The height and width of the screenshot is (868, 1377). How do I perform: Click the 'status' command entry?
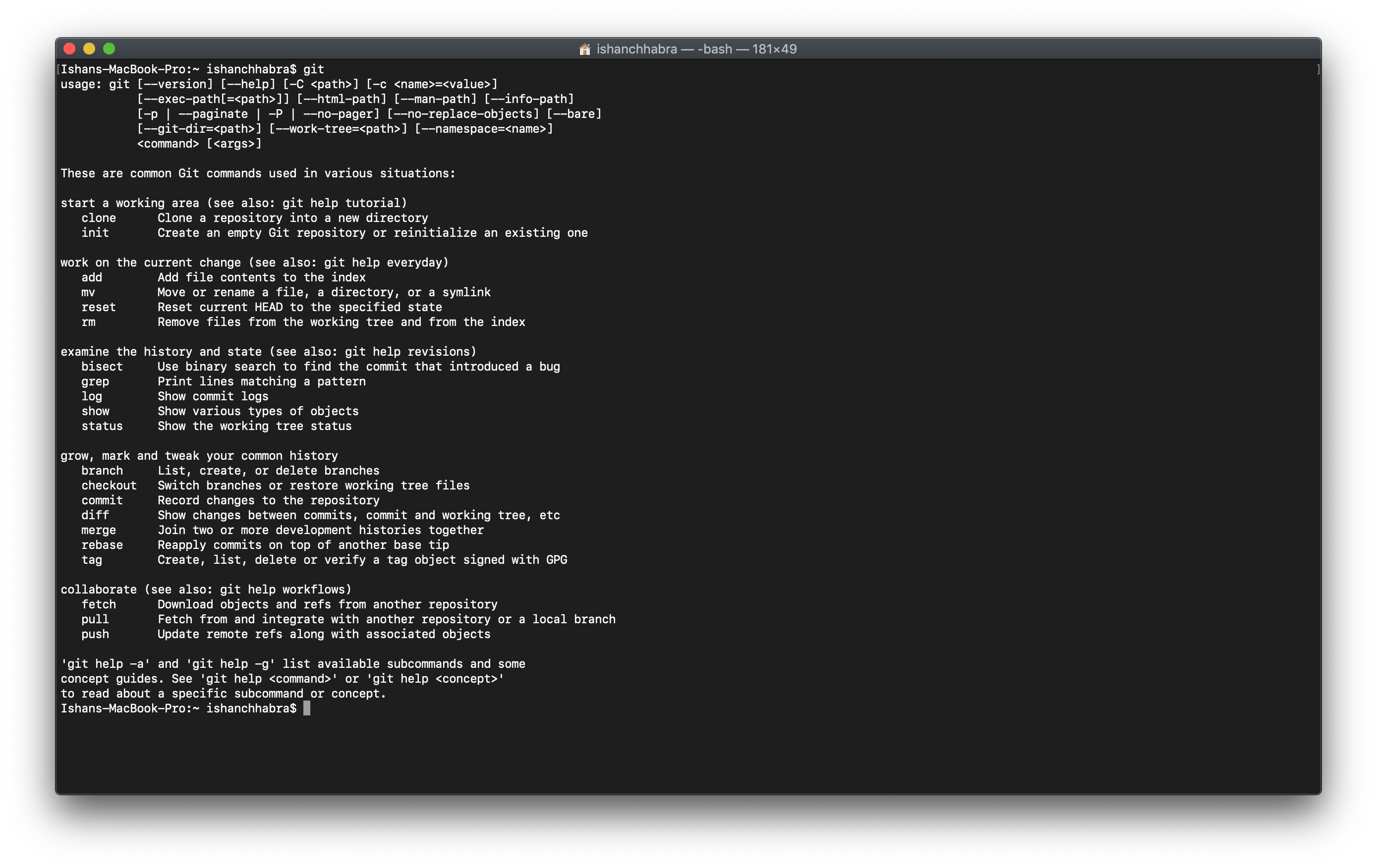pos(102,426)
